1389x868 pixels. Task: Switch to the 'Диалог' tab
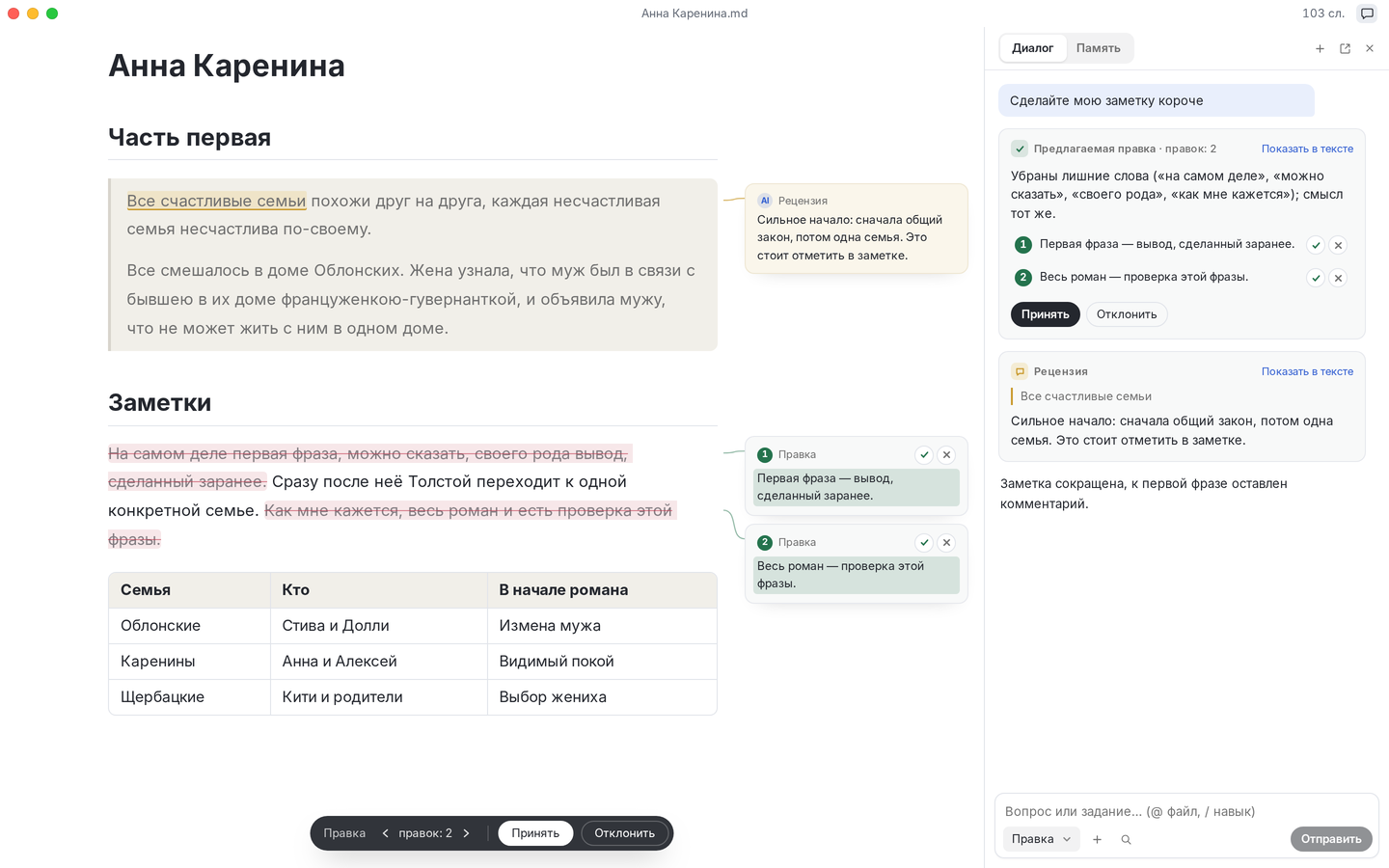(x=1032, y=48)
